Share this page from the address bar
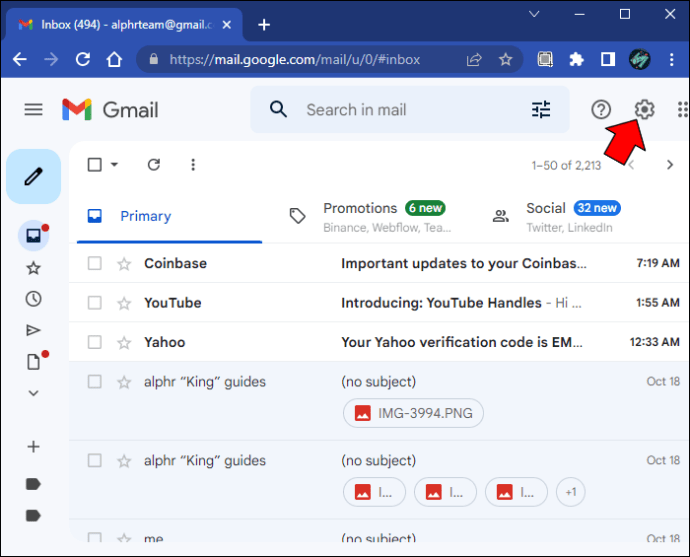The image size is (690, 557). (x=474, y=59)
